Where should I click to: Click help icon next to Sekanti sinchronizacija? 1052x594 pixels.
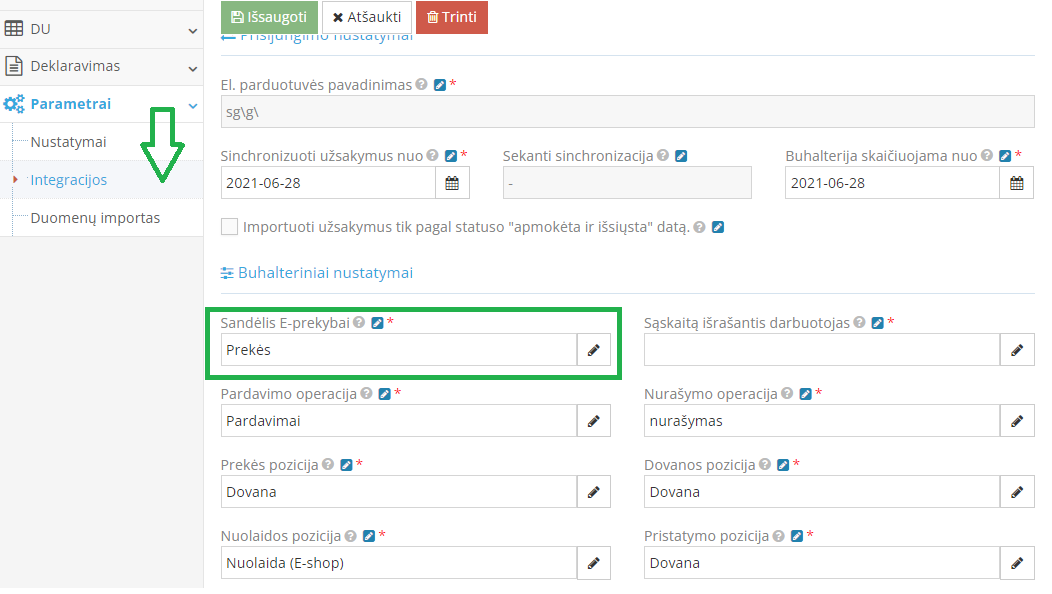click(x=663, y=156)
